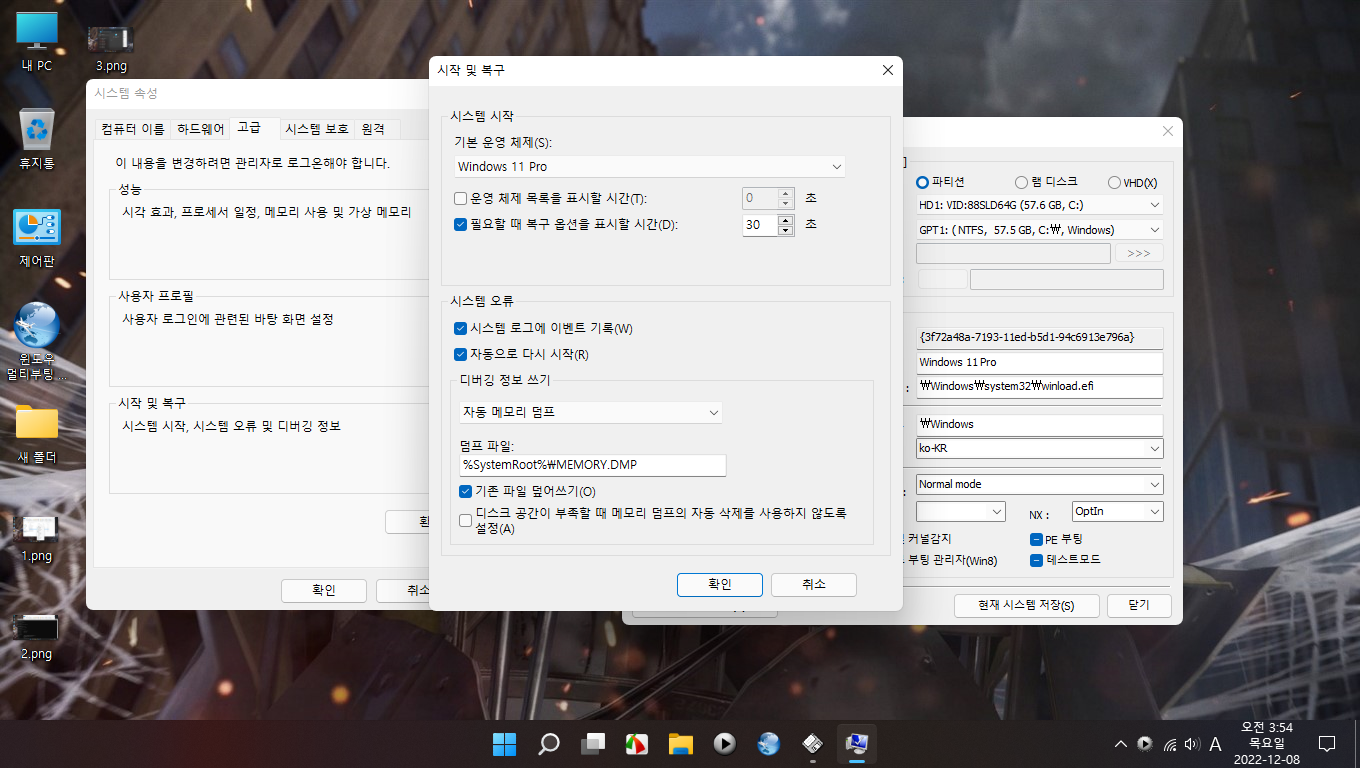Screen dimensions: 1360x768
Task: Switch to the 시스템 보호 tab
Action: click(x=317, y=129)
